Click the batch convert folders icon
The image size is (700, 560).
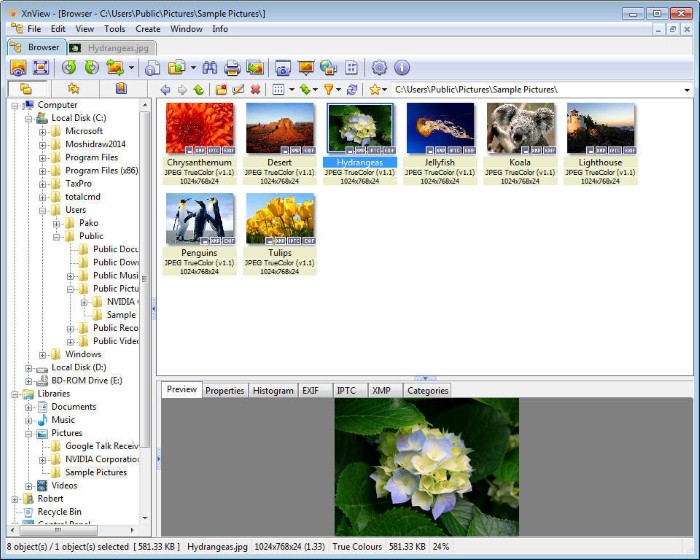click(x=177, y=68)
